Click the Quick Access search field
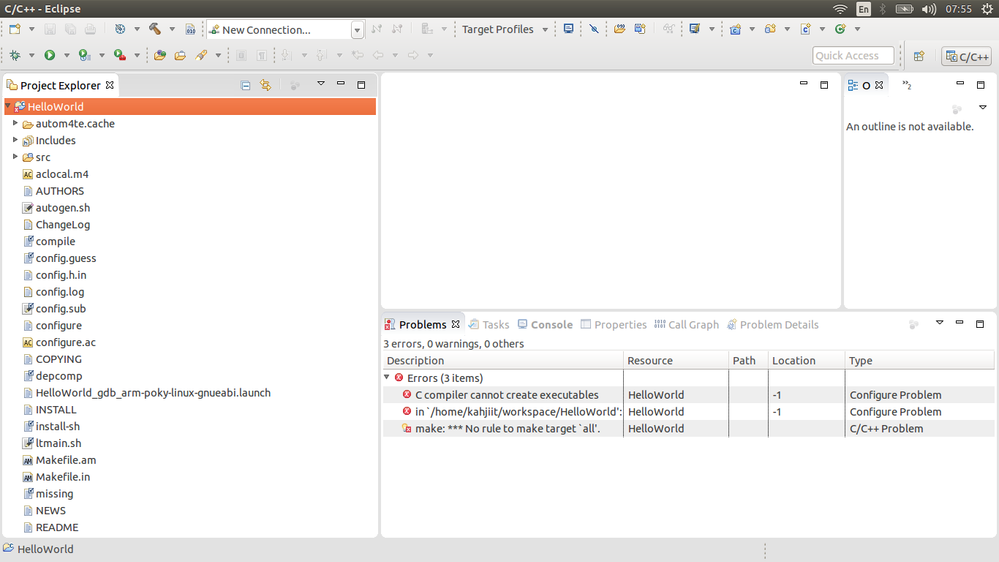999x562 pixels. pyautogui.click(x=853, y=55)
